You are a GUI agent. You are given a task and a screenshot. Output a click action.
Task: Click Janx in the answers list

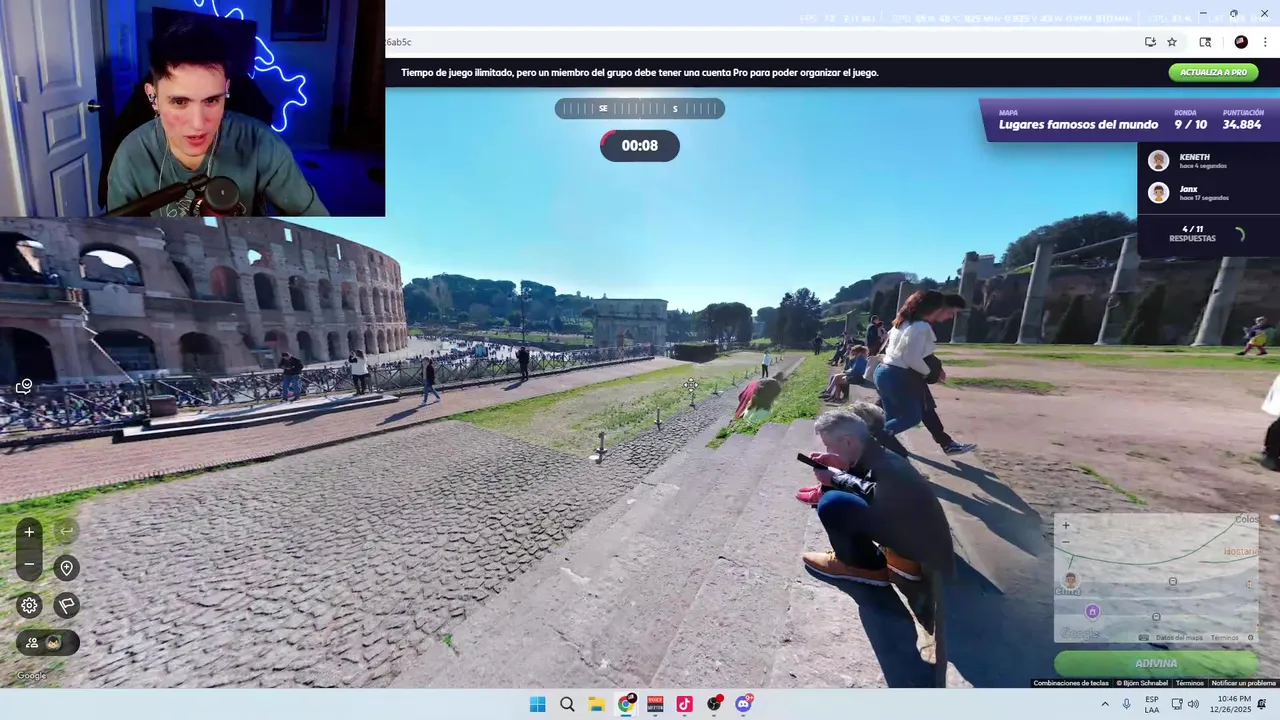pyautogui.click(x=1188, y=189)
